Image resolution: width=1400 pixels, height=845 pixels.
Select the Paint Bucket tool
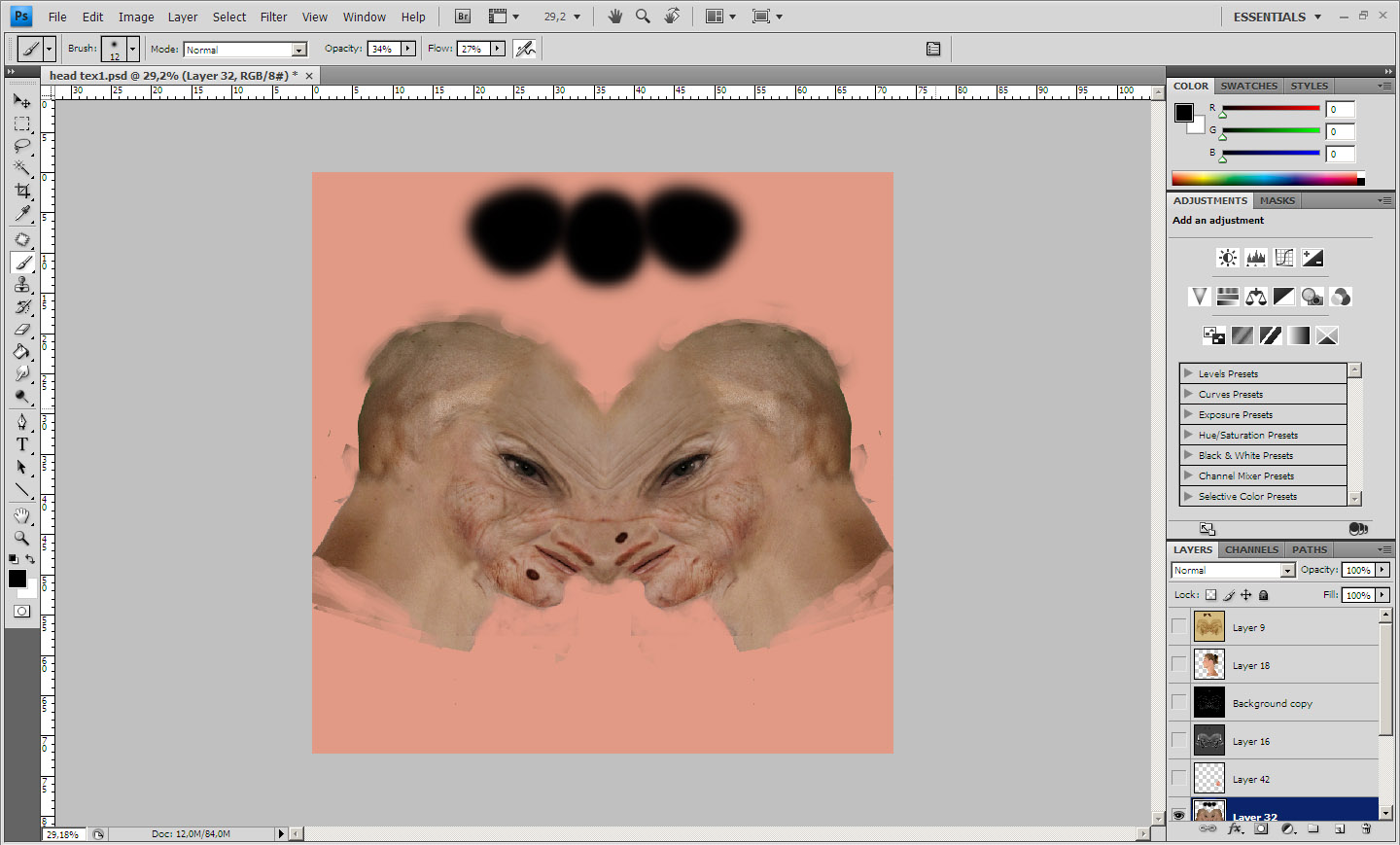tap(21, 351)
